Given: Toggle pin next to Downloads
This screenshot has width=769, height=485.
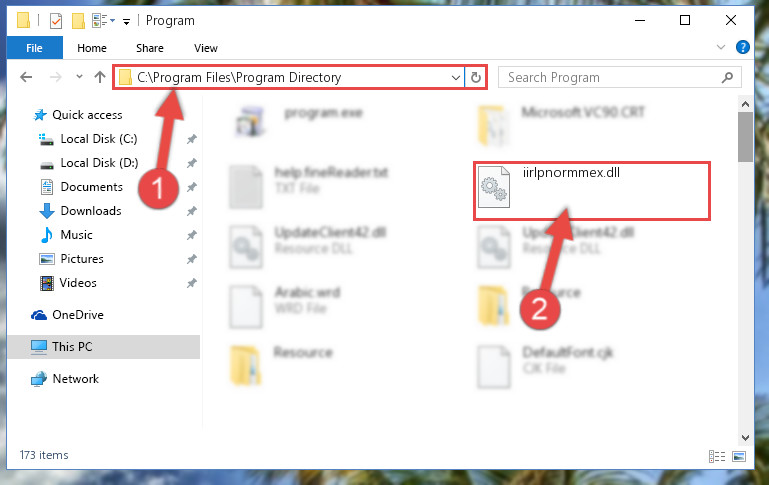Looking at the screenshot, I should (x=192, y=211).
